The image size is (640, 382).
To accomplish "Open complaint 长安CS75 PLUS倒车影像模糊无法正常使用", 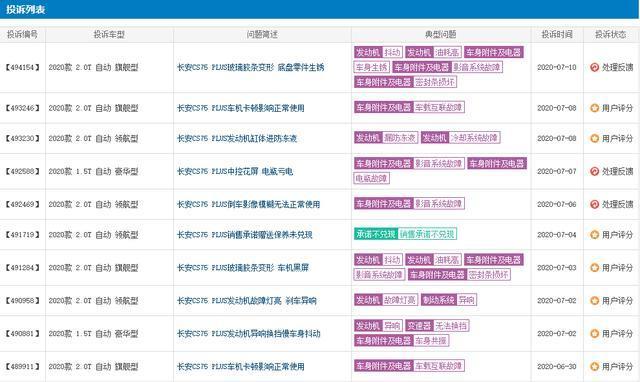I will coord(248,204).
